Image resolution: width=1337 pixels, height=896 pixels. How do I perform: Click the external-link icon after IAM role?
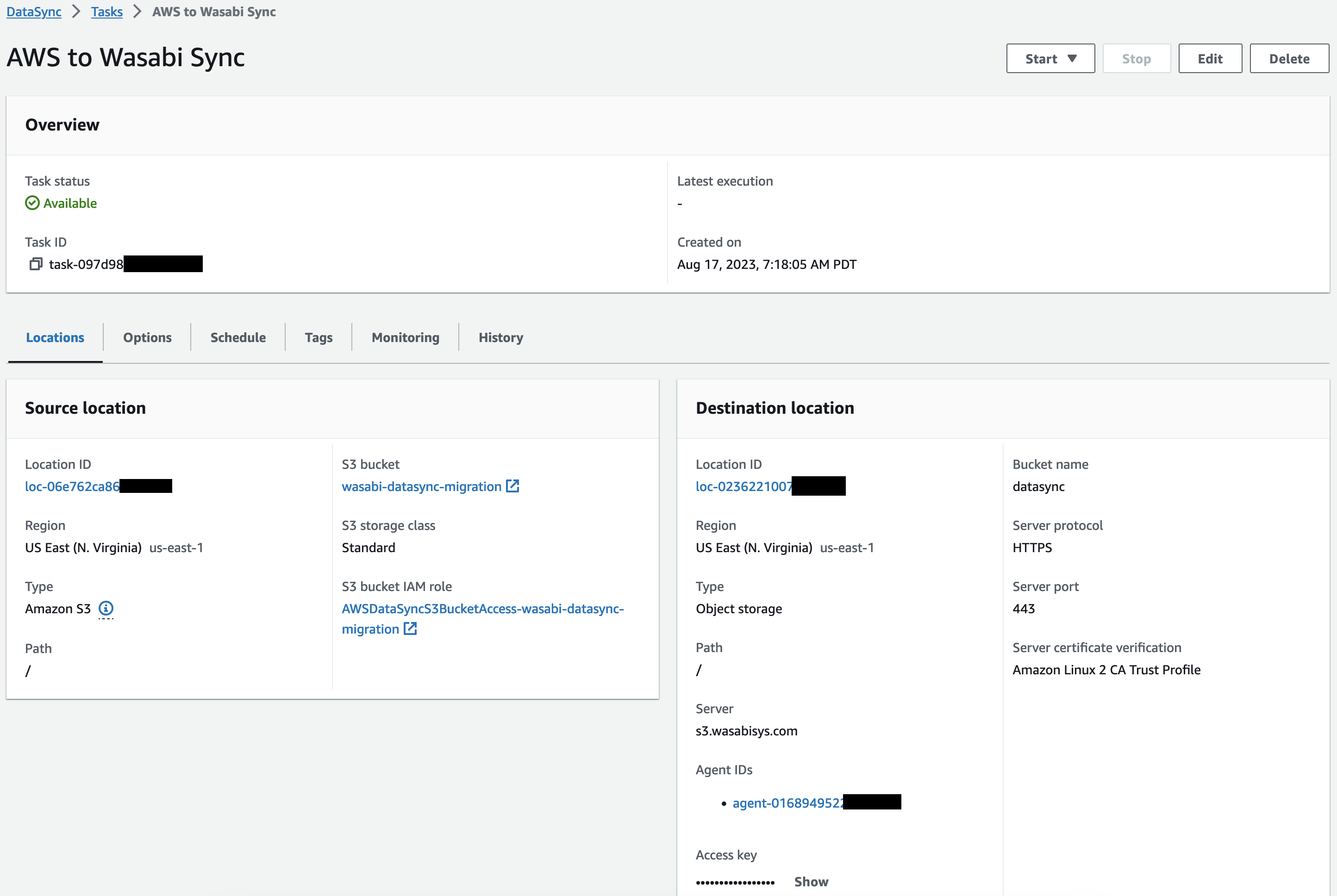411,628
